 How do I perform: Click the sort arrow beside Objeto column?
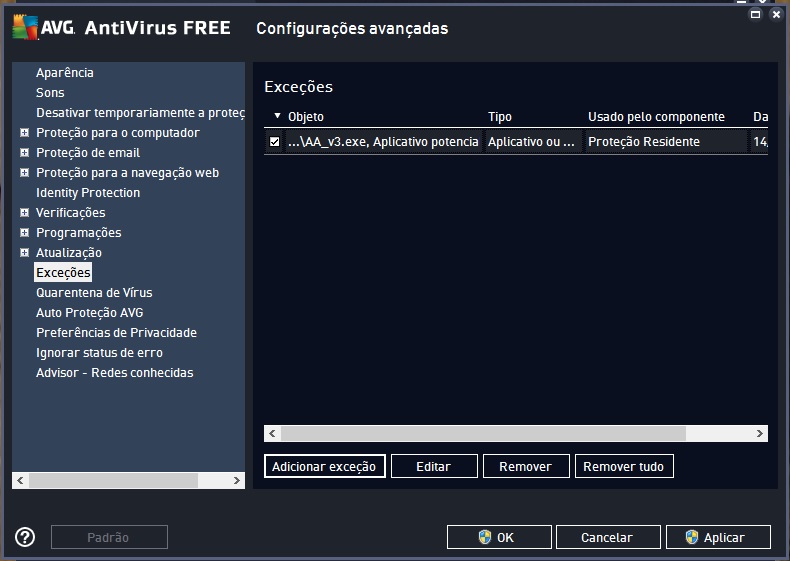(x=278, y=117)
